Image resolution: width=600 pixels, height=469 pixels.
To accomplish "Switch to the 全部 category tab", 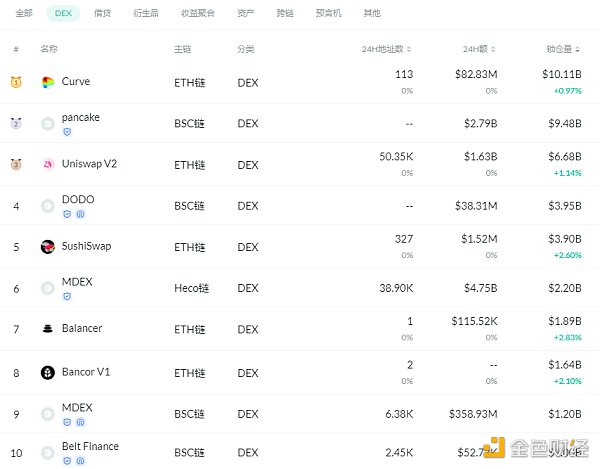I will coord(24,14).
